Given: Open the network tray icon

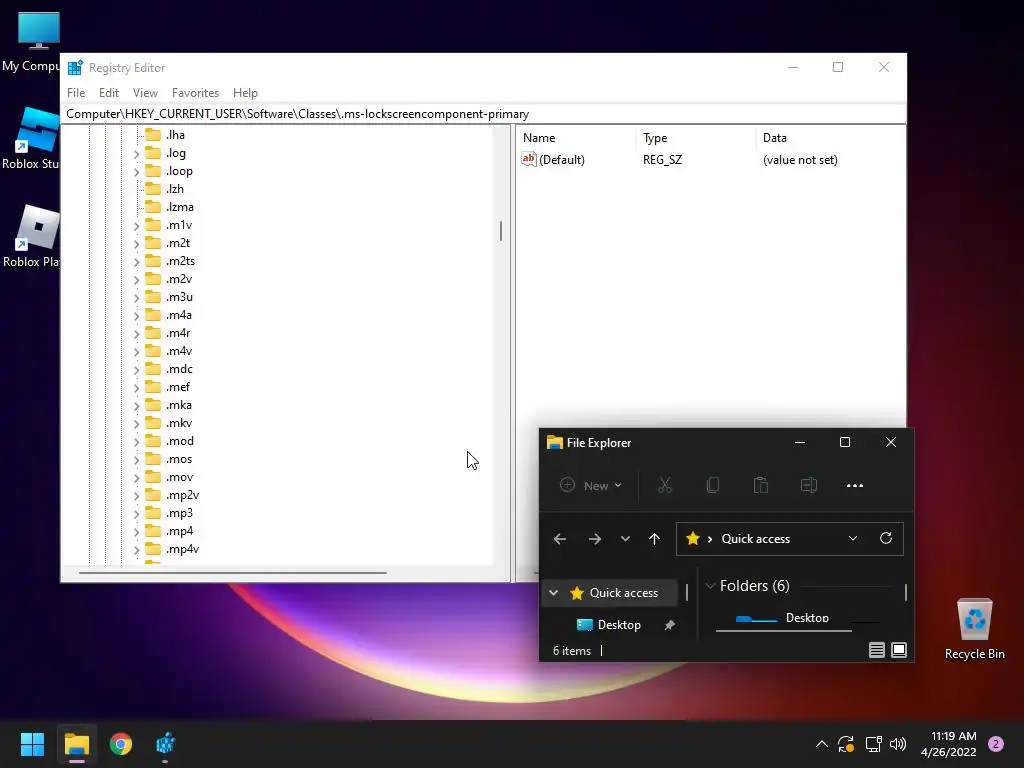Looking at the screenshot, I should point(873,744).
